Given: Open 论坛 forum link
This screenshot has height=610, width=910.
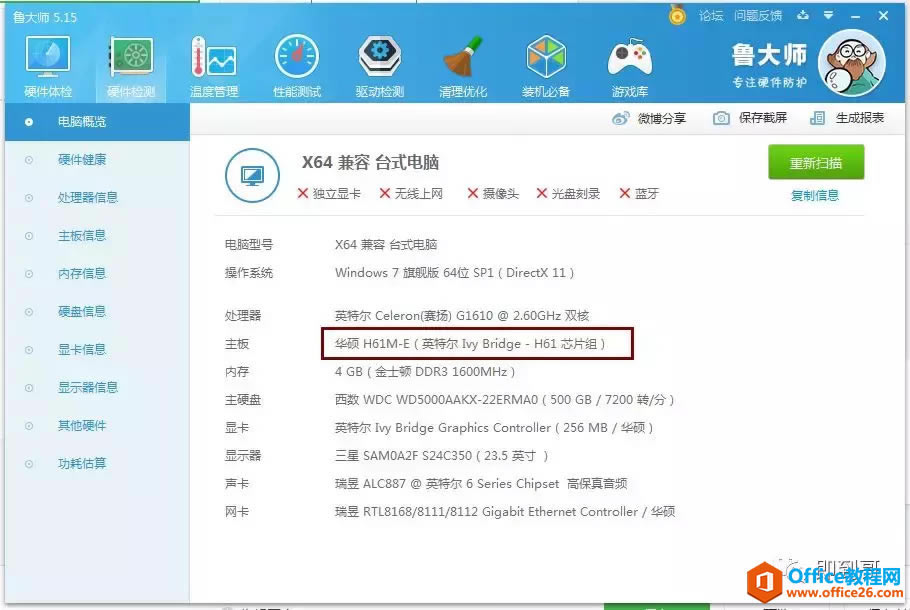Looking at the screenshot, I should (711, 16).
